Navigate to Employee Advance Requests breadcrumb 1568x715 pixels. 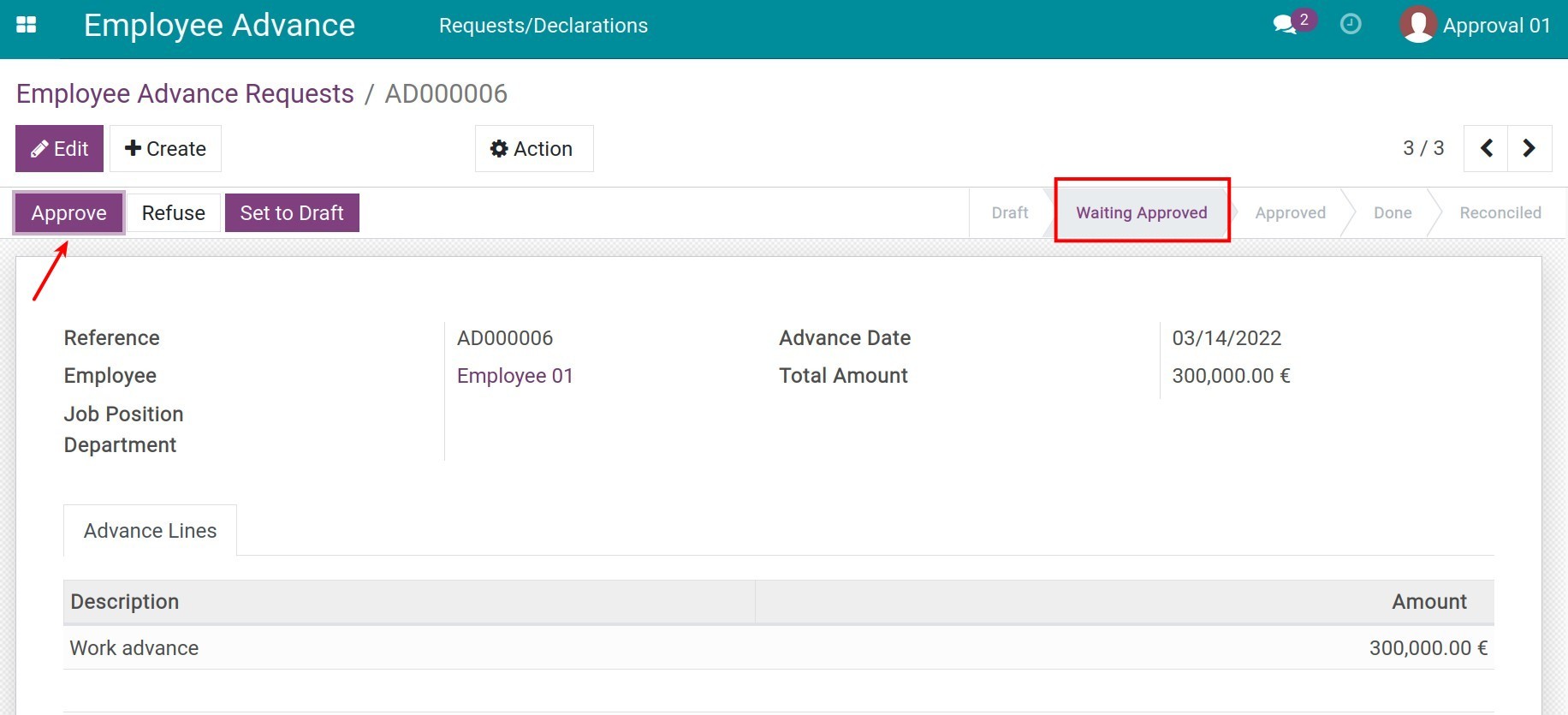pos(185,93)
